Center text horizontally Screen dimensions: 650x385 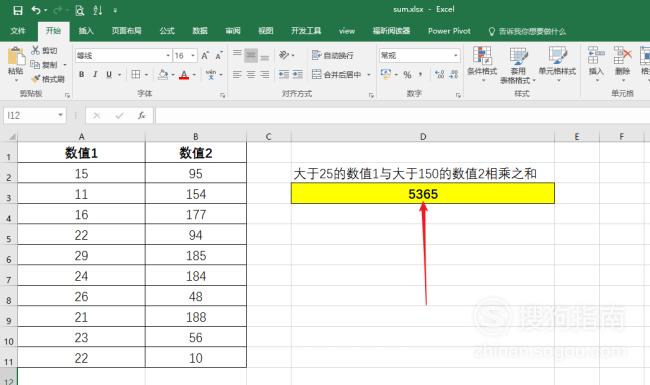(251, 75)
